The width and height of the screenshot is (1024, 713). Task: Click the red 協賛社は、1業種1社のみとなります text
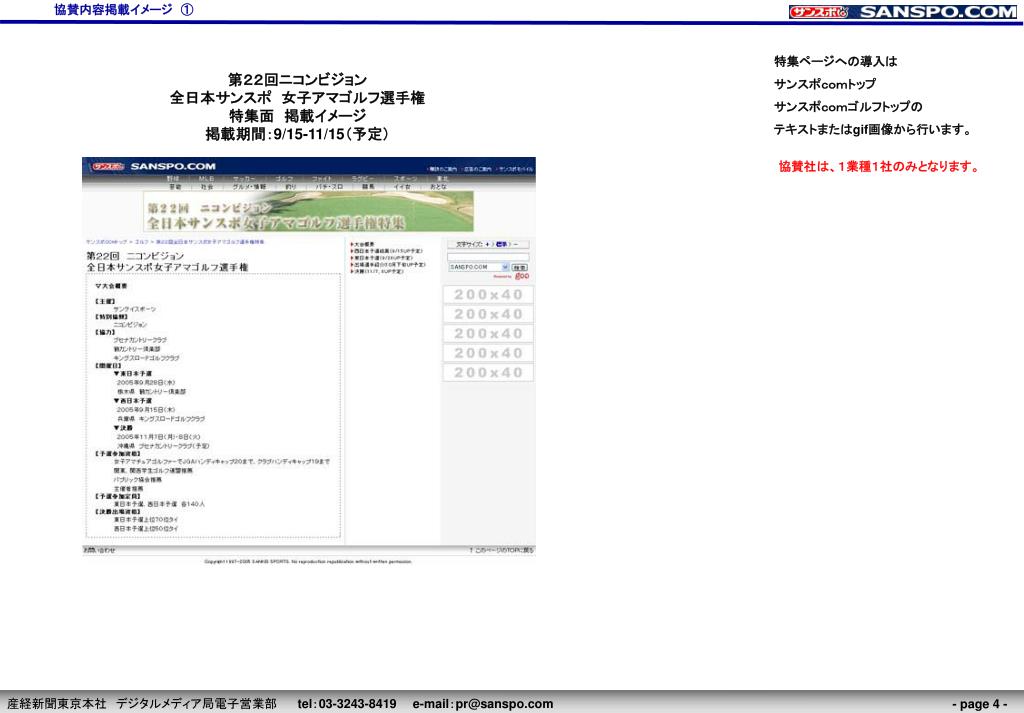[879, 166]
